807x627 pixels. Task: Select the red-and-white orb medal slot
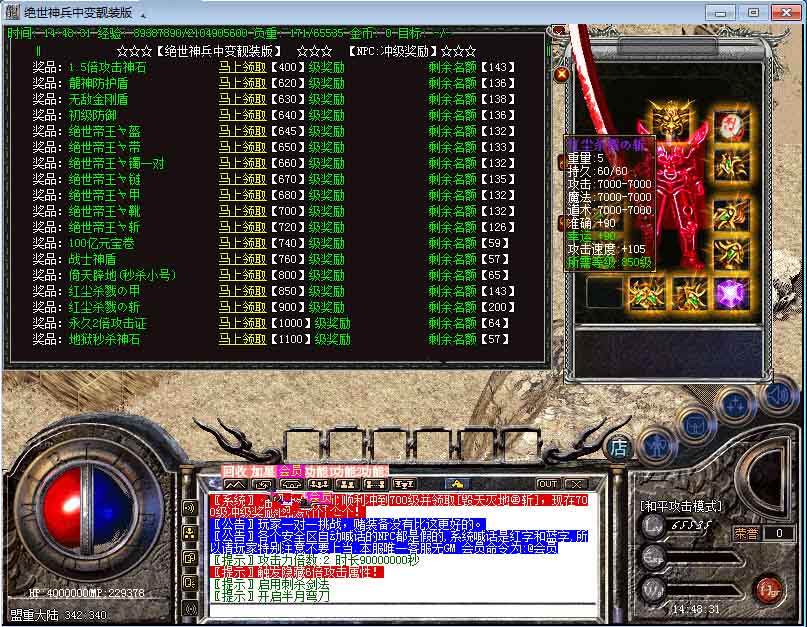click(x=731, y=125)
